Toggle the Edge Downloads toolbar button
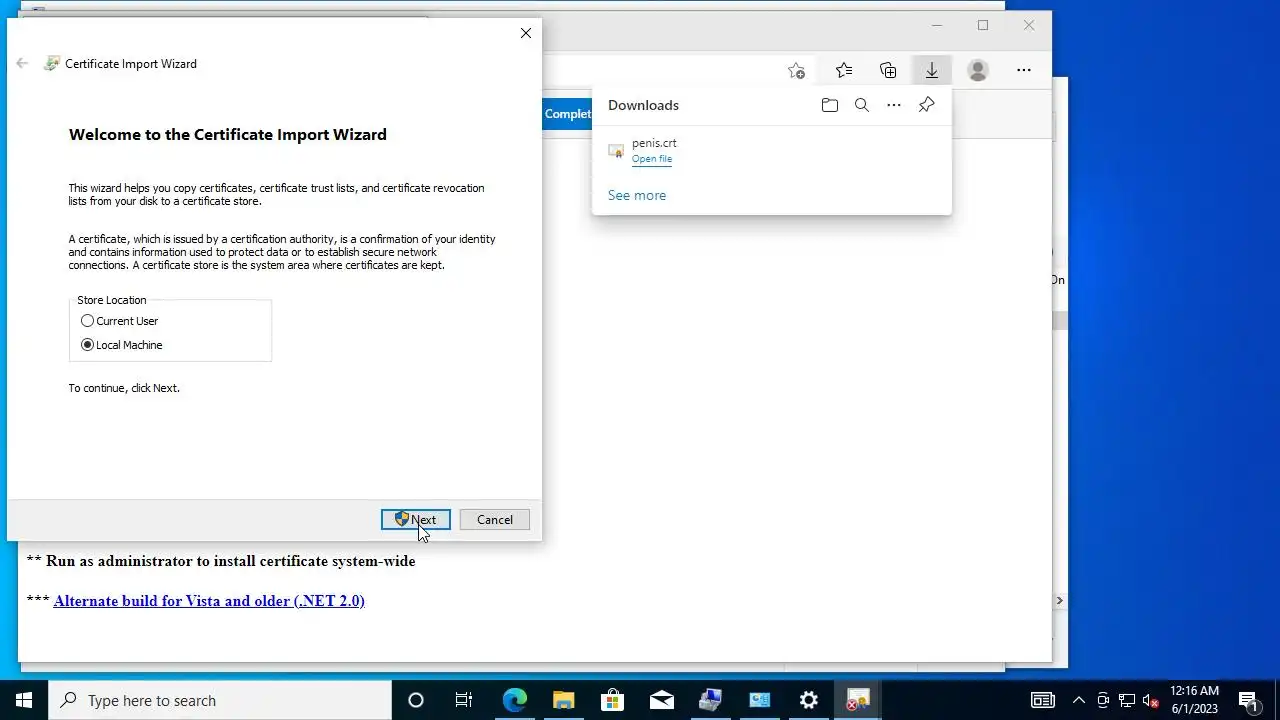The width and height of the screenshot is (1280, 720). click(x=932, y=70)
